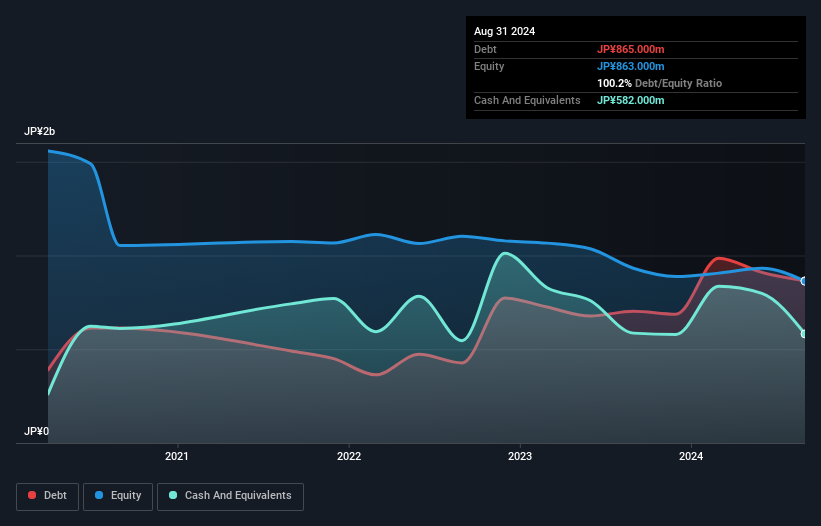
Task: Select the 2023 x-axis label
Action: click(x=520, y=456)
